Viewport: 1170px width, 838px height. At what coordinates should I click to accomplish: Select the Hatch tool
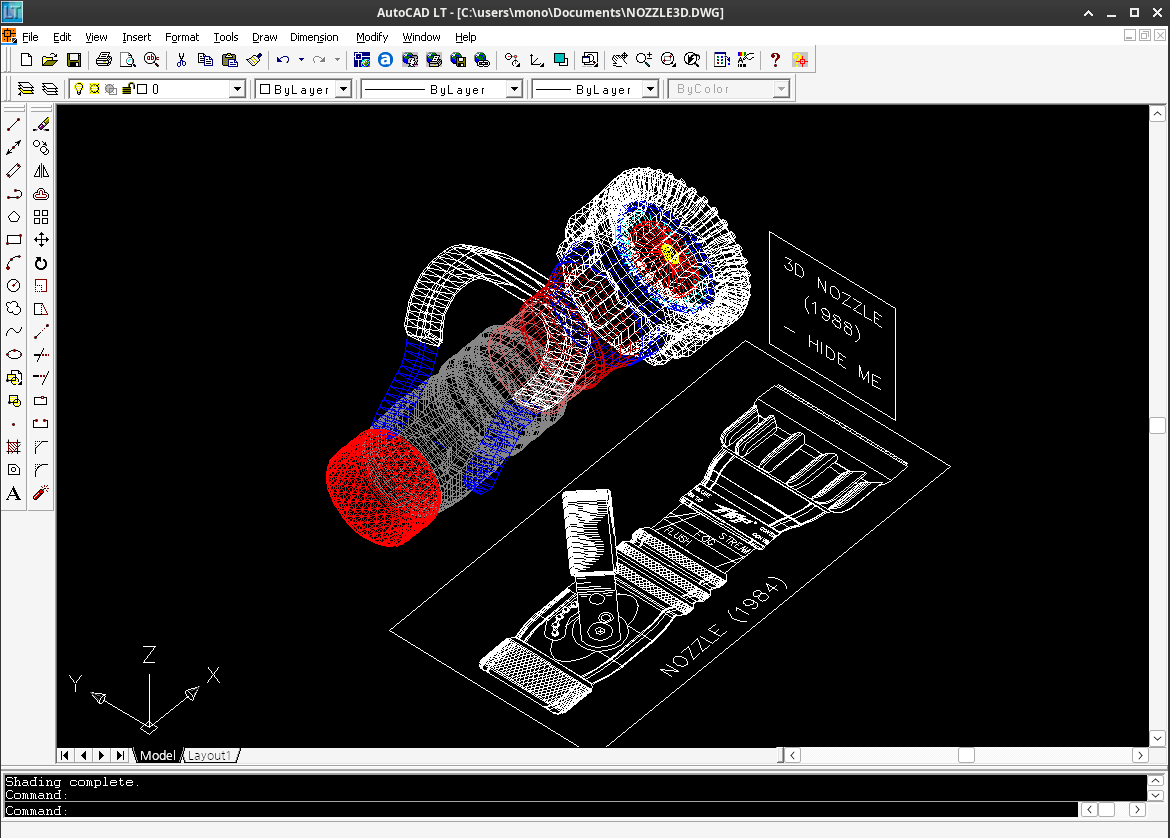coord(13,447)
